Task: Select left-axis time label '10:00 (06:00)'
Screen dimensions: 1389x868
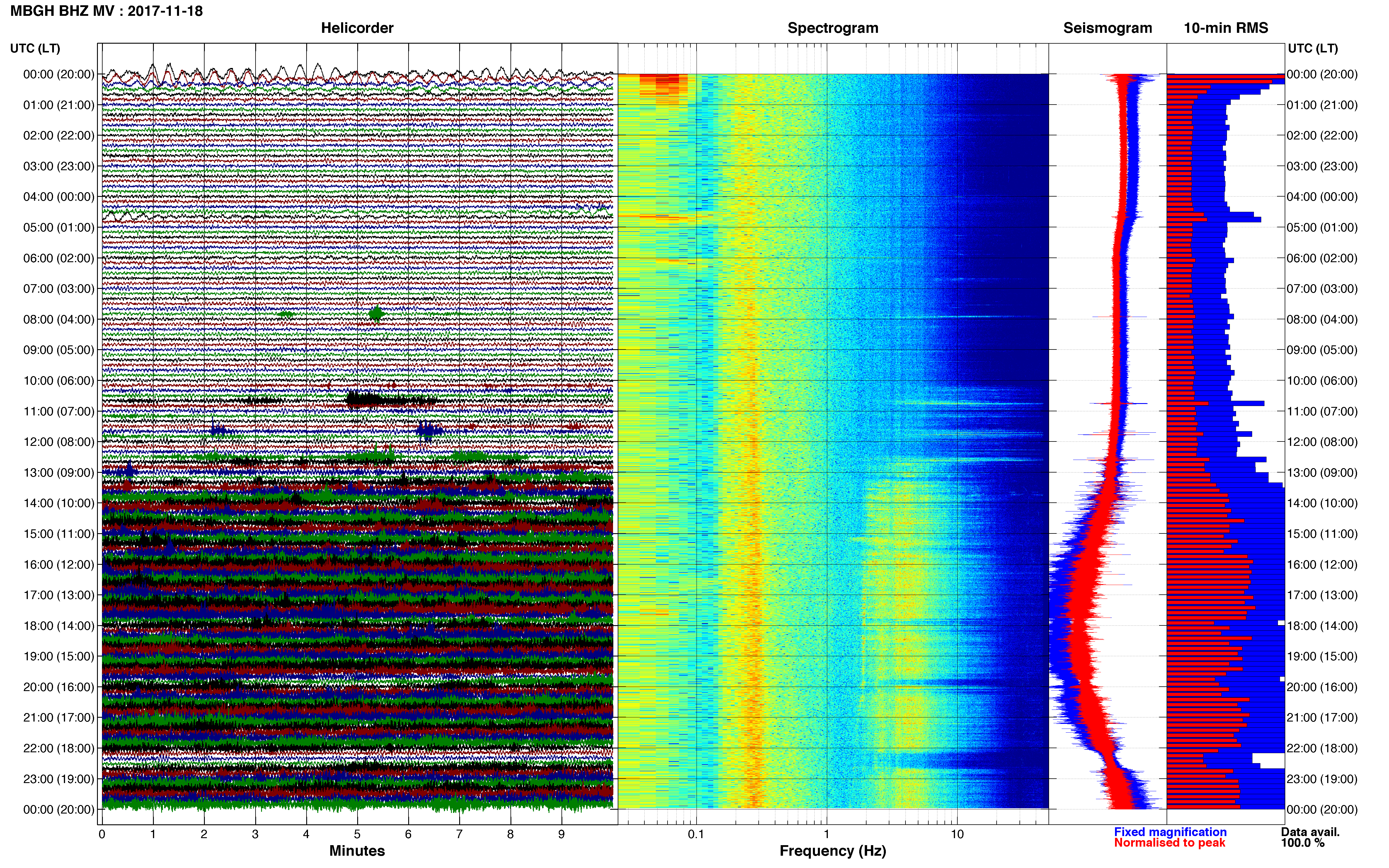Action: (59, 381)
